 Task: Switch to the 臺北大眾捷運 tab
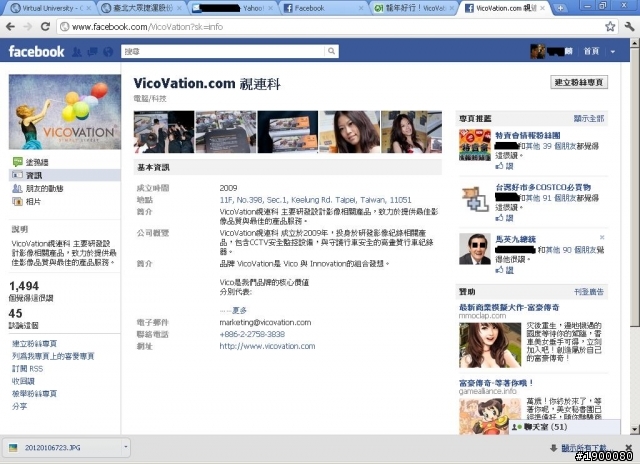click(141, 8)
